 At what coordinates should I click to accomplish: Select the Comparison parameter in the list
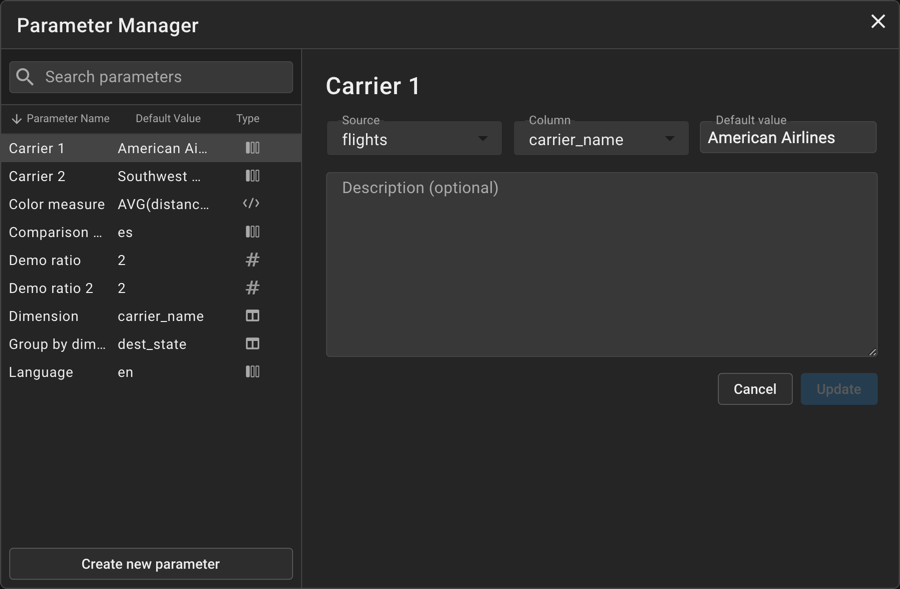pyautogui.click(x=150, y=232)
